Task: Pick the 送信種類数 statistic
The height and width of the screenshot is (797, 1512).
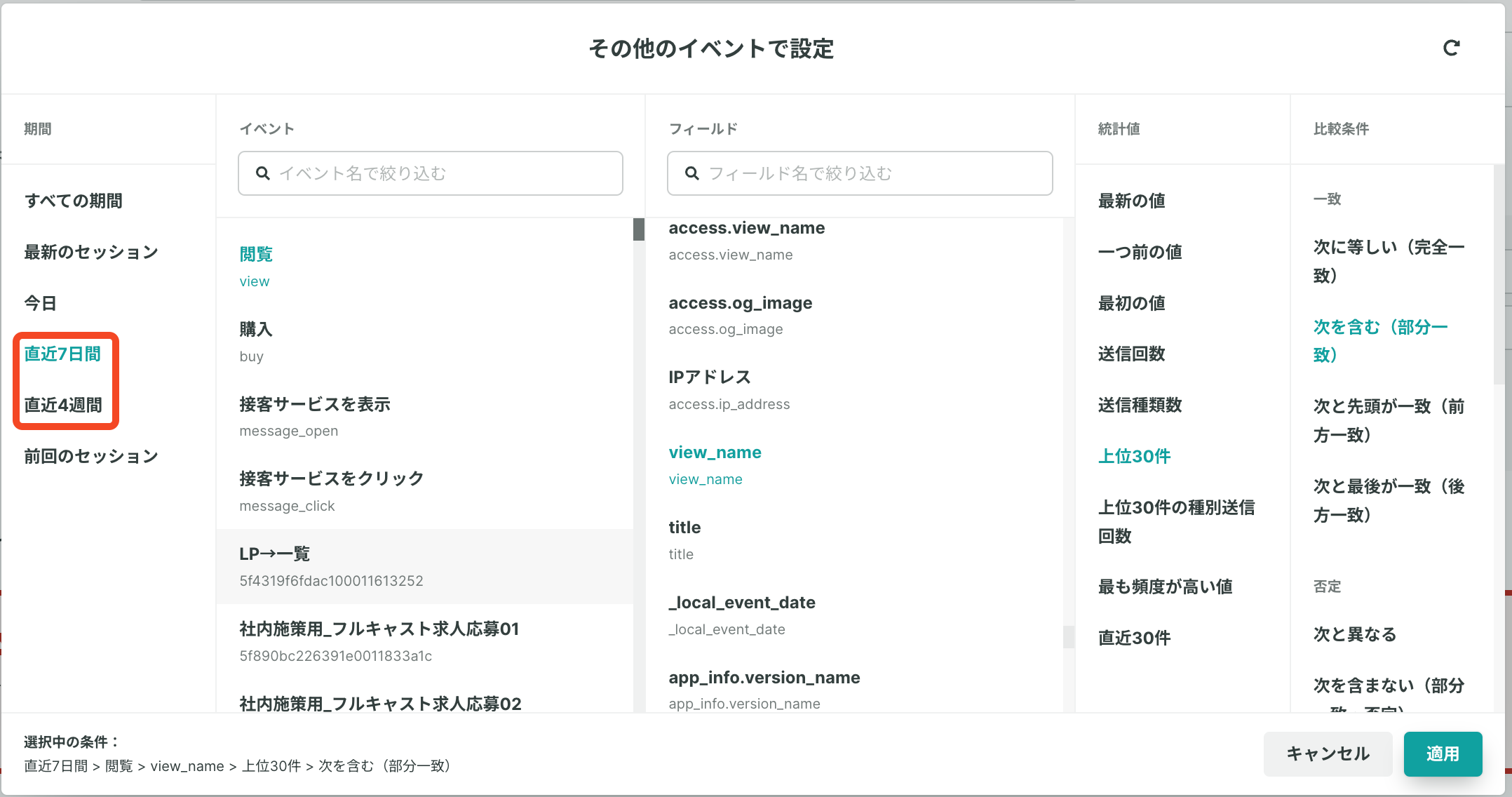Action: [x=1140, y=405]
